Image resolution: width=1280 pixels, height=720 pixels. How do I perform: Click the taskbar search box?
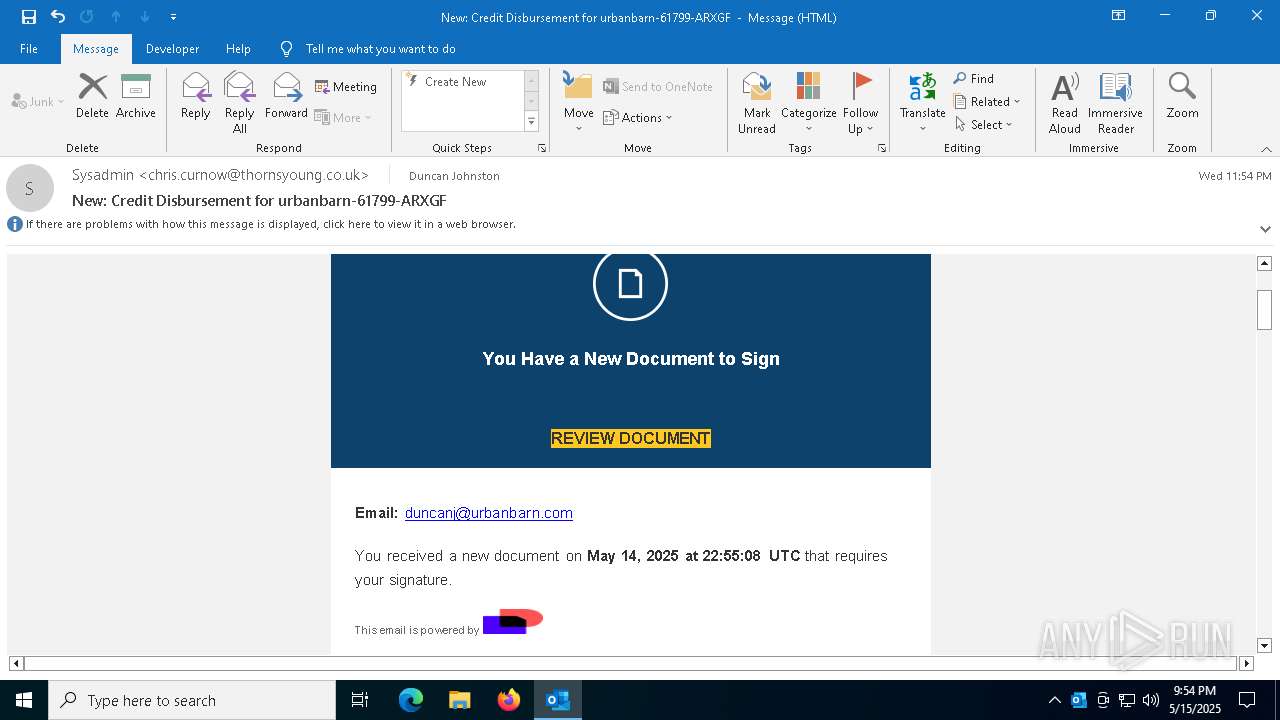192,700
